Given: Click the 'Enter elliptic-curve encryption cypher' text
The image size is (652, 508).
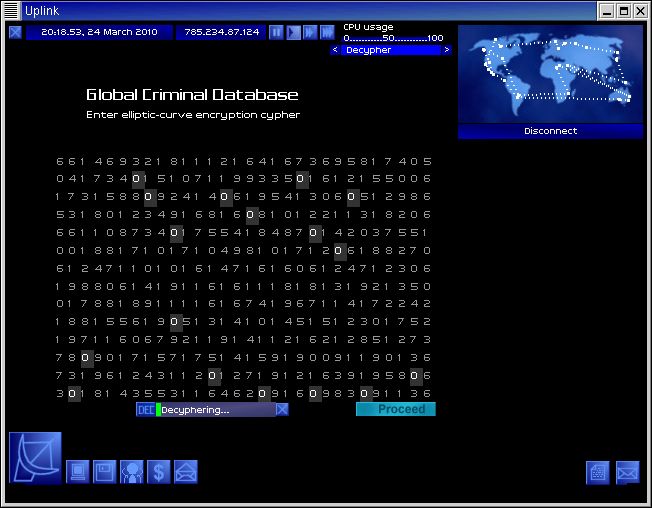Looking at the screenshot, I should pos(193,115).
